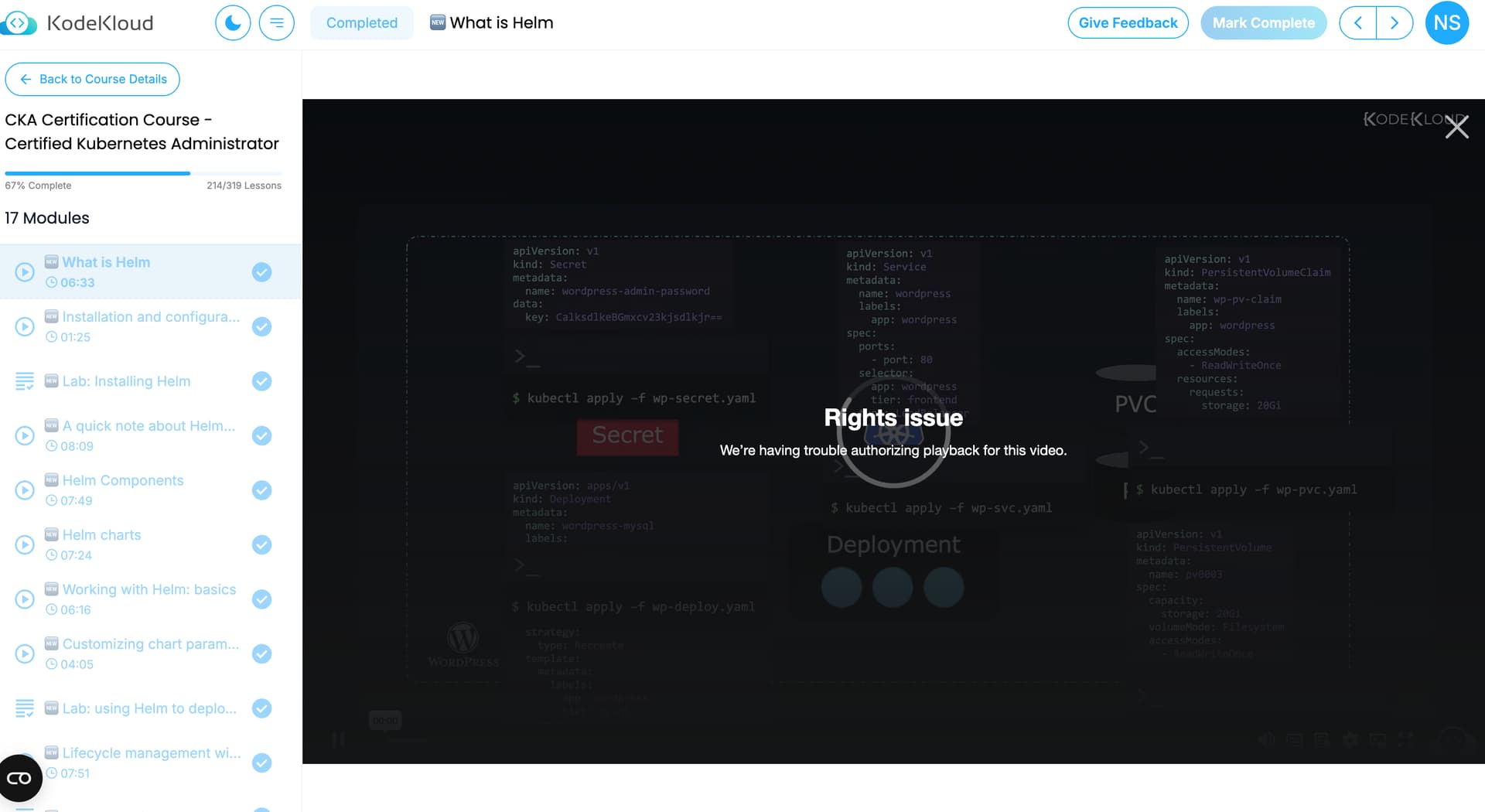Toggle dark mode with the moon icon

[x=233, y=22]
